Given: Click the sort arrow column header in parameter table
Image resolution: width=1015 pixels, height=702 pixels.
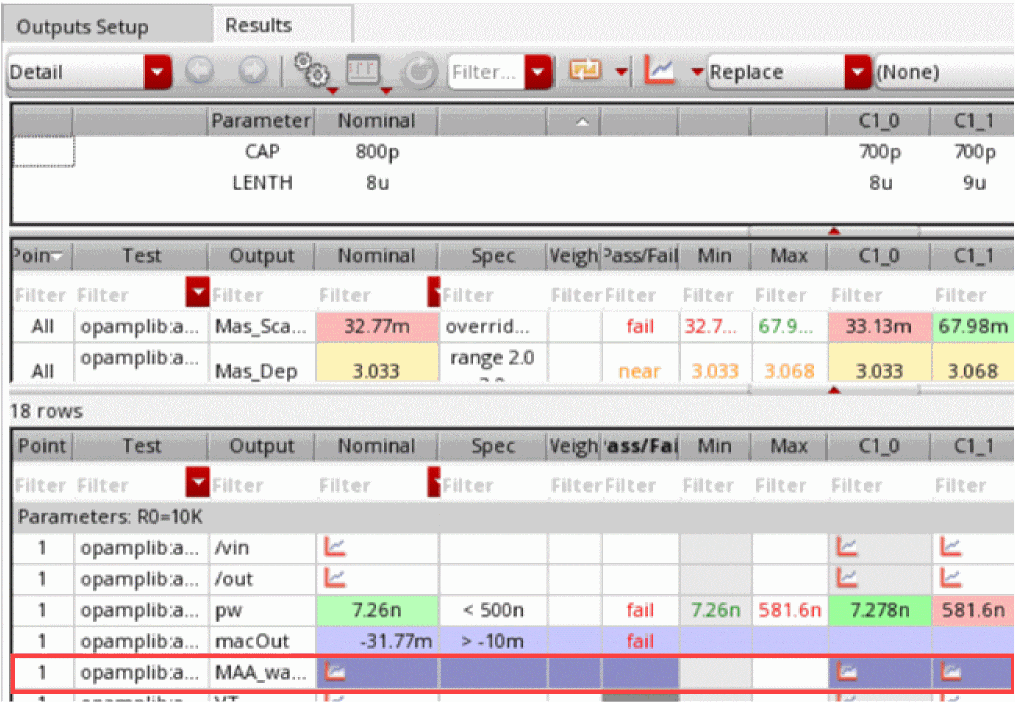Looking at the screenshot, I should tap(582, 121).
